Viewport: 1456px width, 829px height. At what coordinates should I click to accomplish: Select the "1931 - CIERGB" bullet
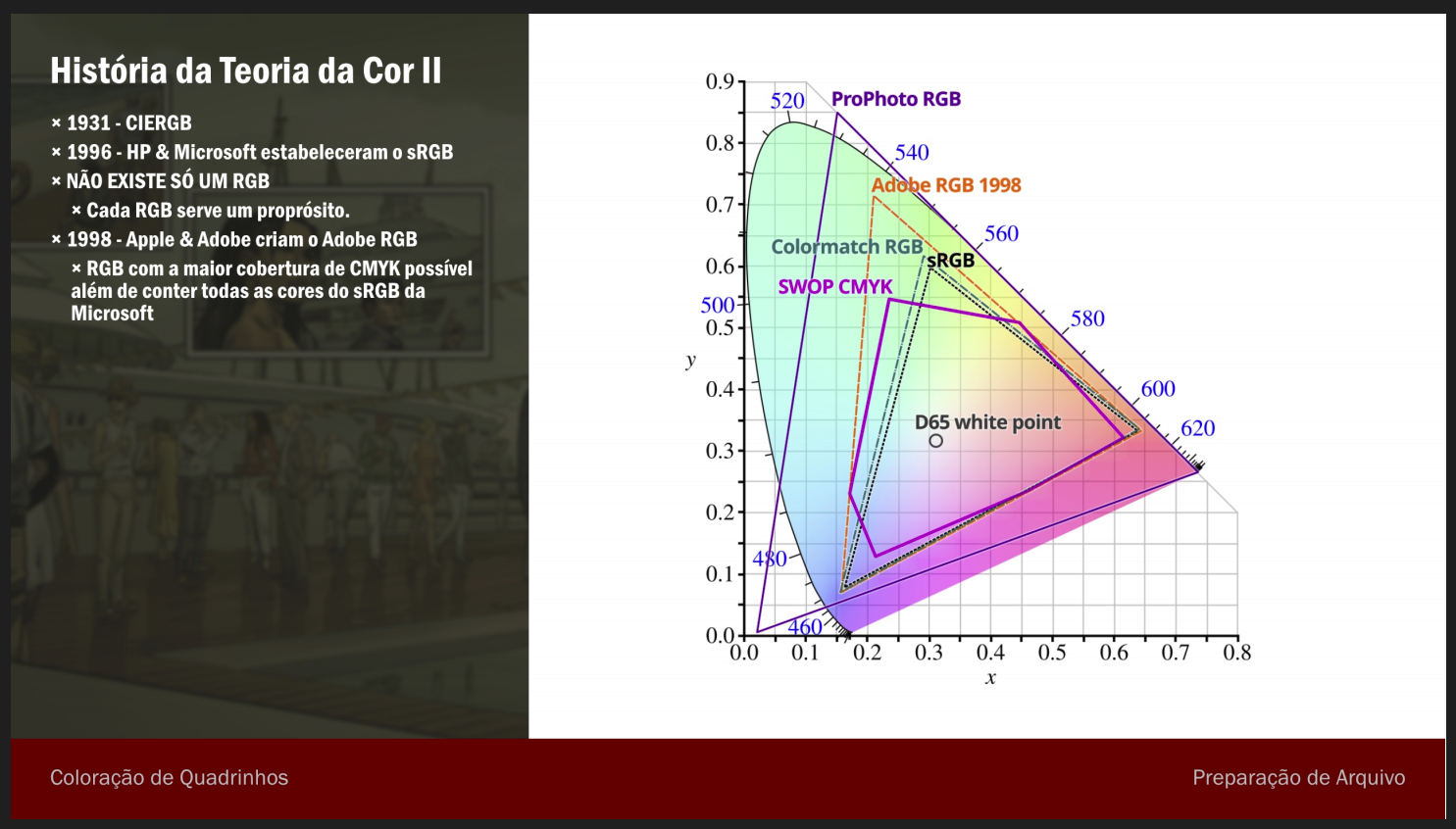point(128,123)
